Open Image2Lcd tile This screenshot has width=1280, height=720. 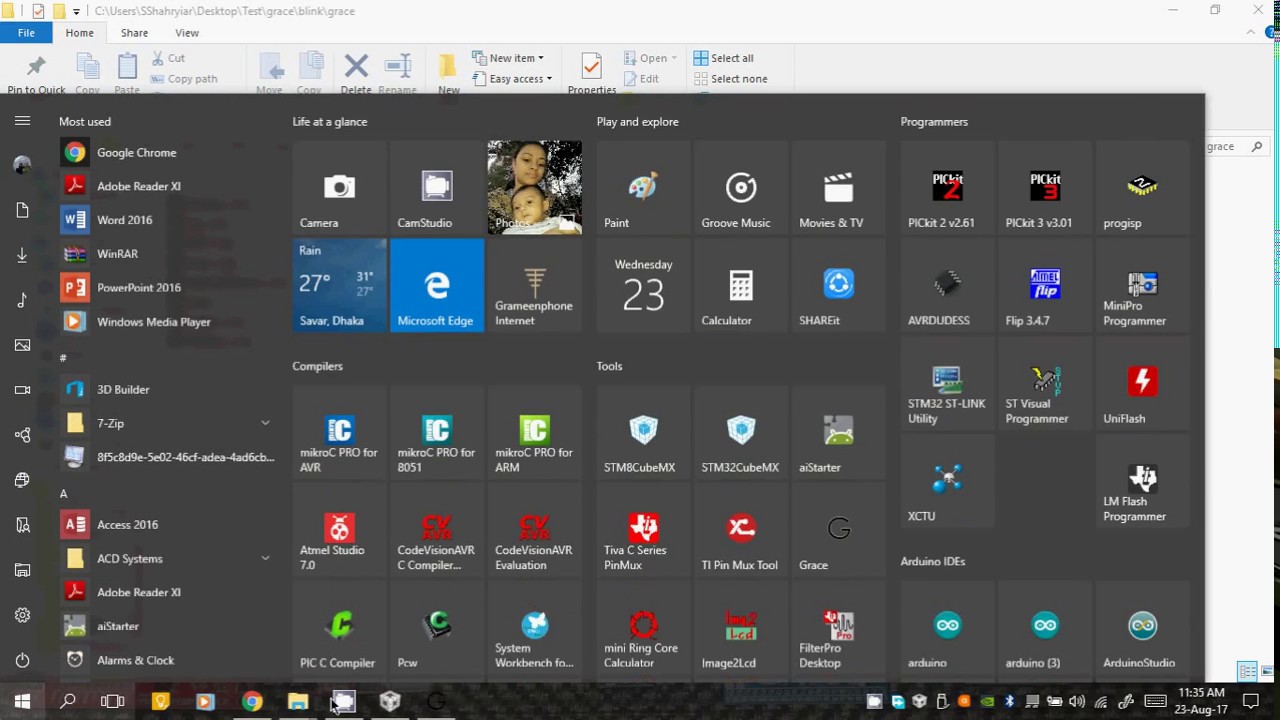point(741,628)
